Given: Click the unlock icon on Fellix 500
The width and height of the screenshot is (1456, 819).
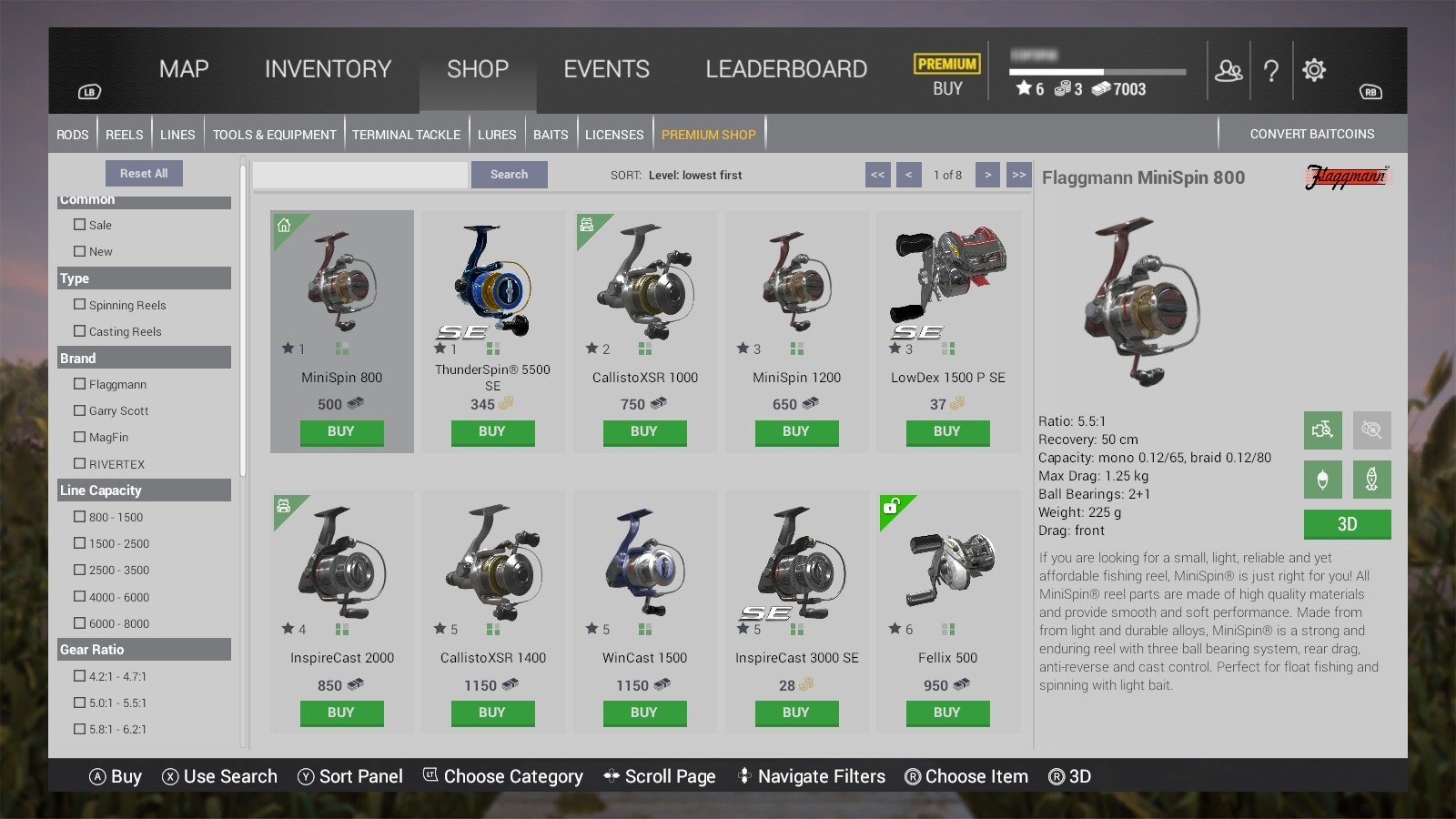Looking at the screenshot, I should (891, 507).
